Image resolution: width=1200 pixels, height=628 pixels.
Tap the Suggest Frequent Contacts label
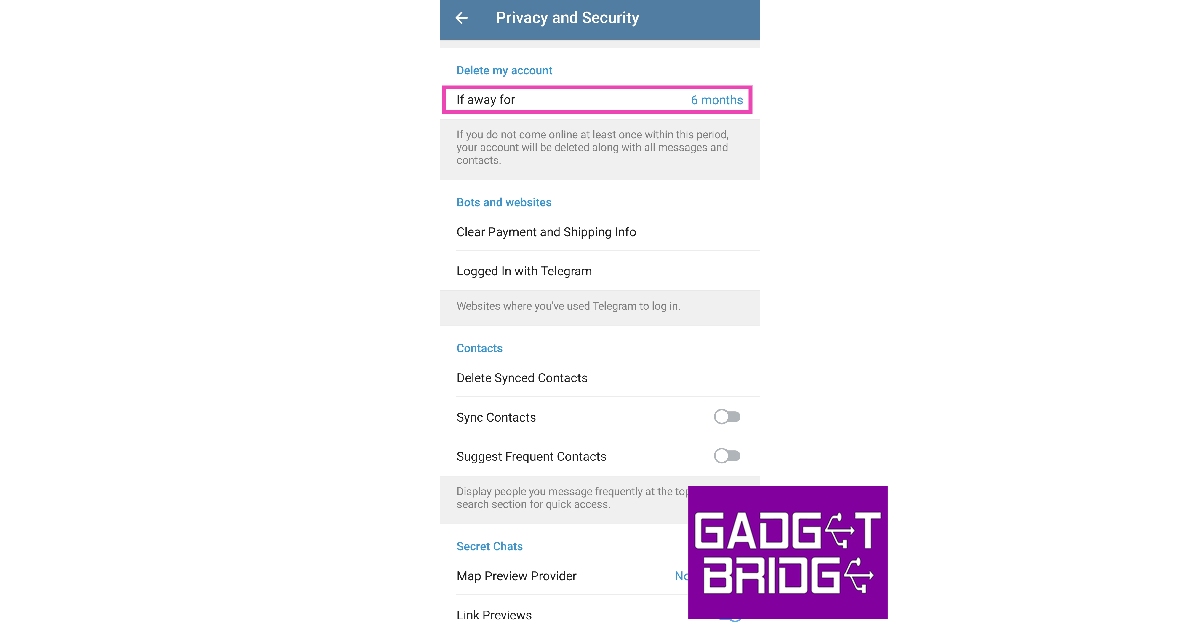click(x=531, y=457)
